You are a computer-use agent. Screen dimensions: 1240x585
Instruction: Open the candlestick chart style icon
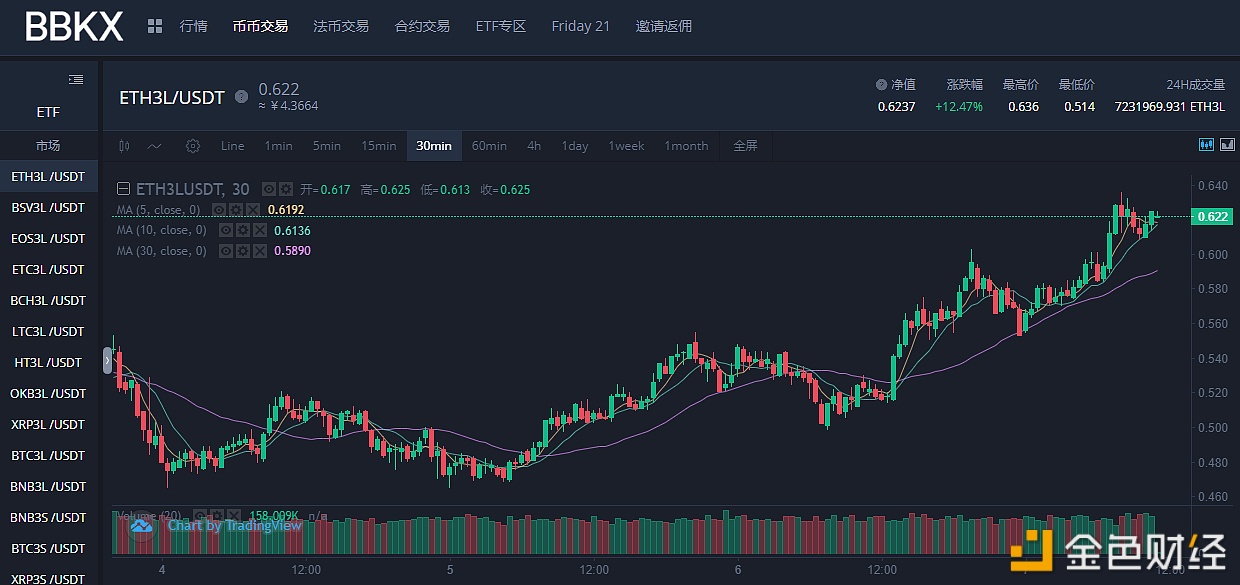(x=124, y=146)
